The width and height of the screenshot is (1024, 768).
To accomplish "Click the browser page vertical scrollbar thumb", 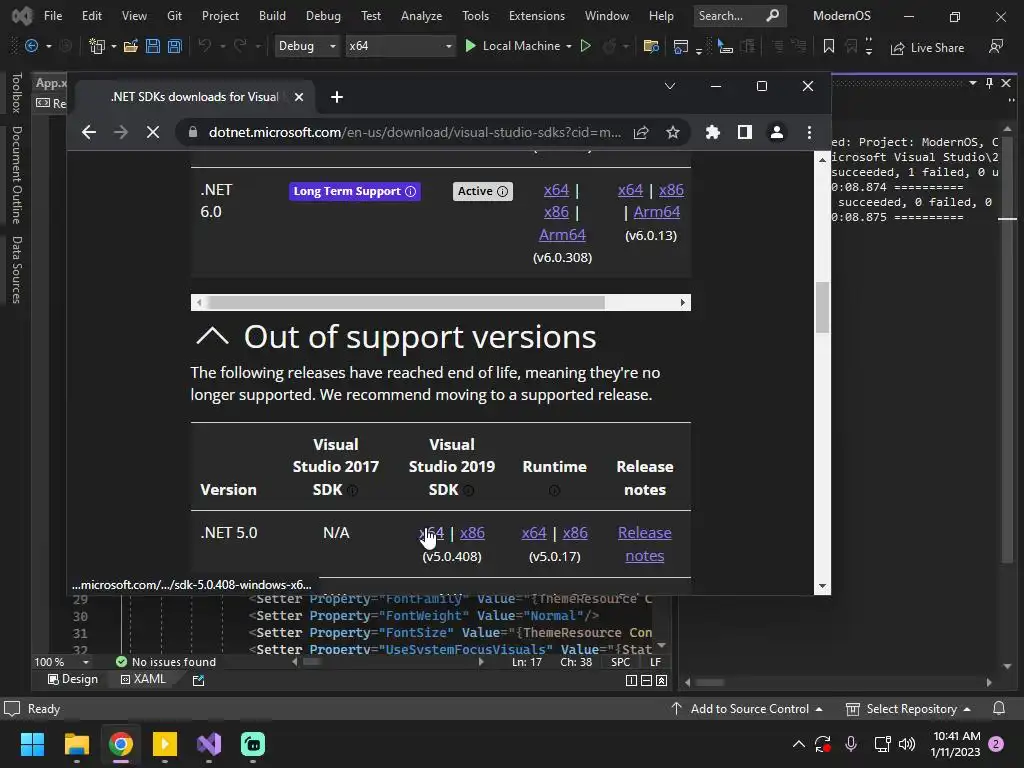I will tap(822, 307).
